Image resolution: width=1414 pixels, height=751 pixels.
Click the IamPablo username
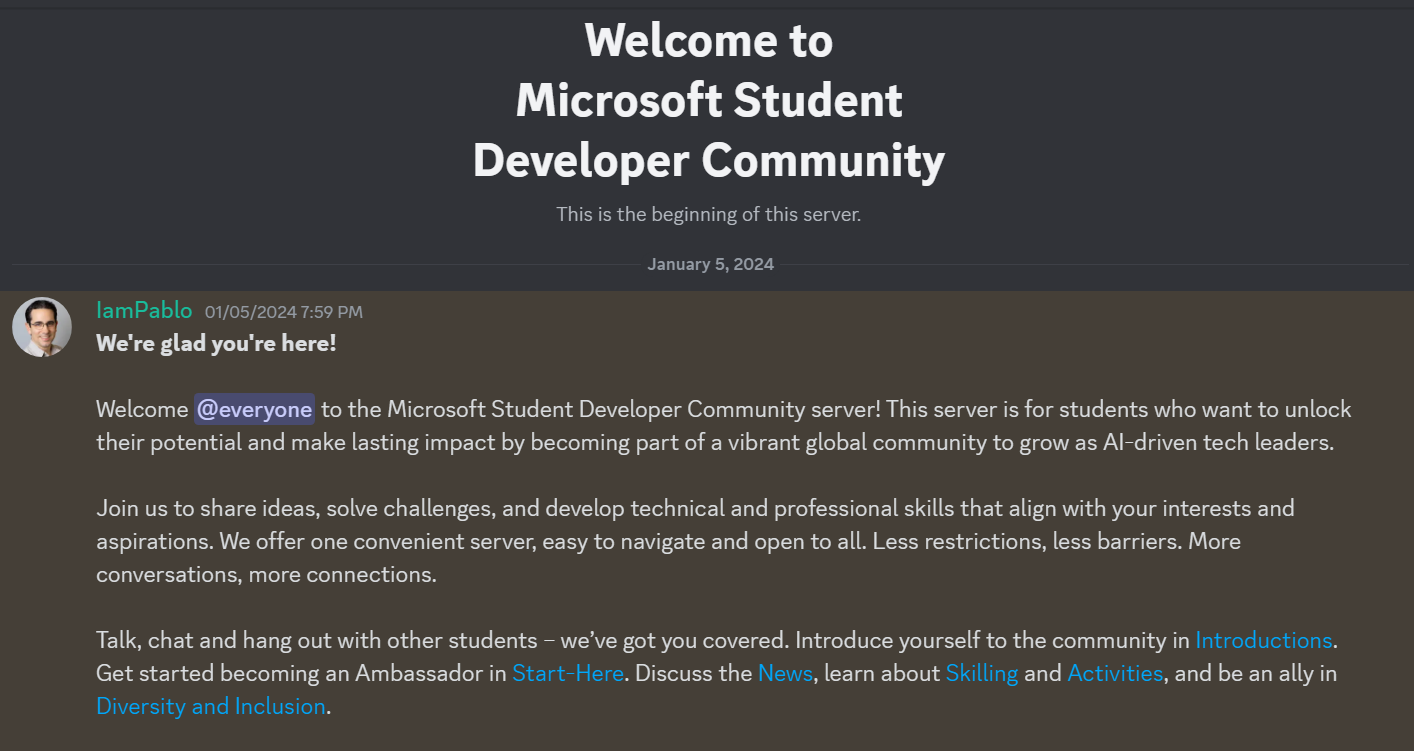pyautogui.click(x=144, y=311)
